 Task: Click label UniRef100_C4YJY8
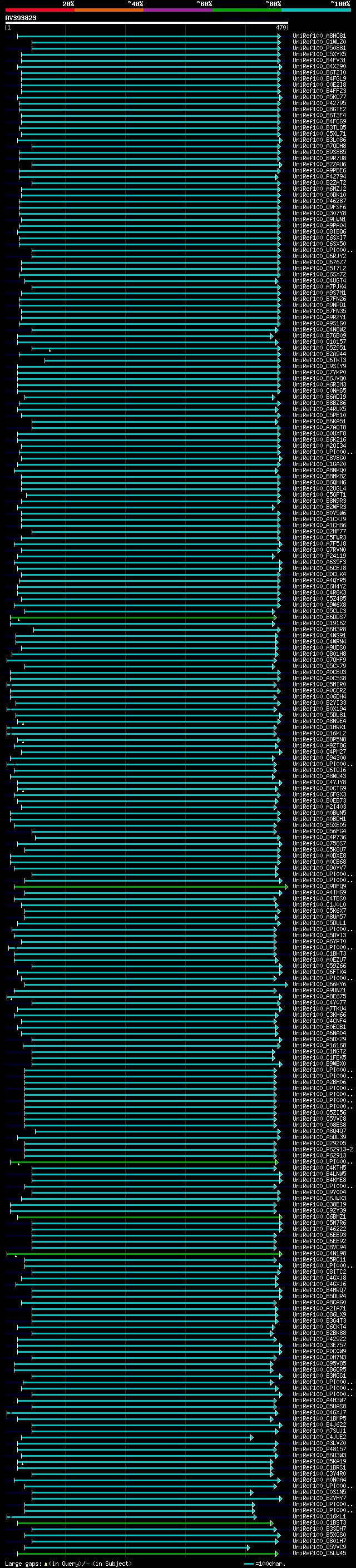[x=319, y=782]
